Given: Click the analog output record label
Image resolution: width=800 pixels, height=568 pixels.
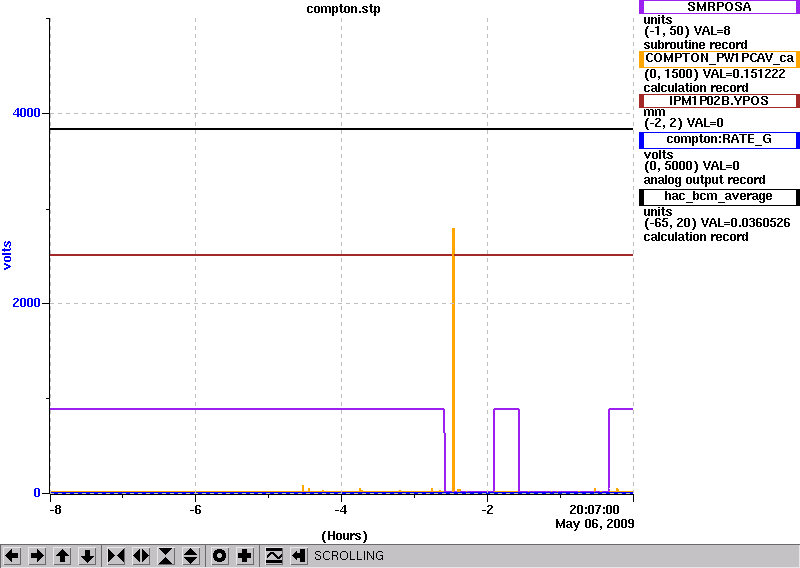Looking at the screenshot, I should point(705,180).
